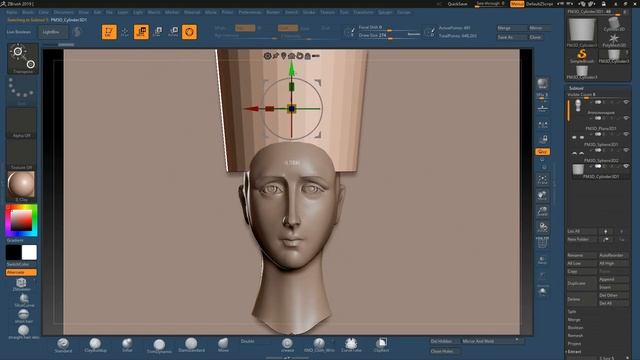Select the PolyMesh3D tool thumbnail

pyautogui.click(x=613, y=40)
